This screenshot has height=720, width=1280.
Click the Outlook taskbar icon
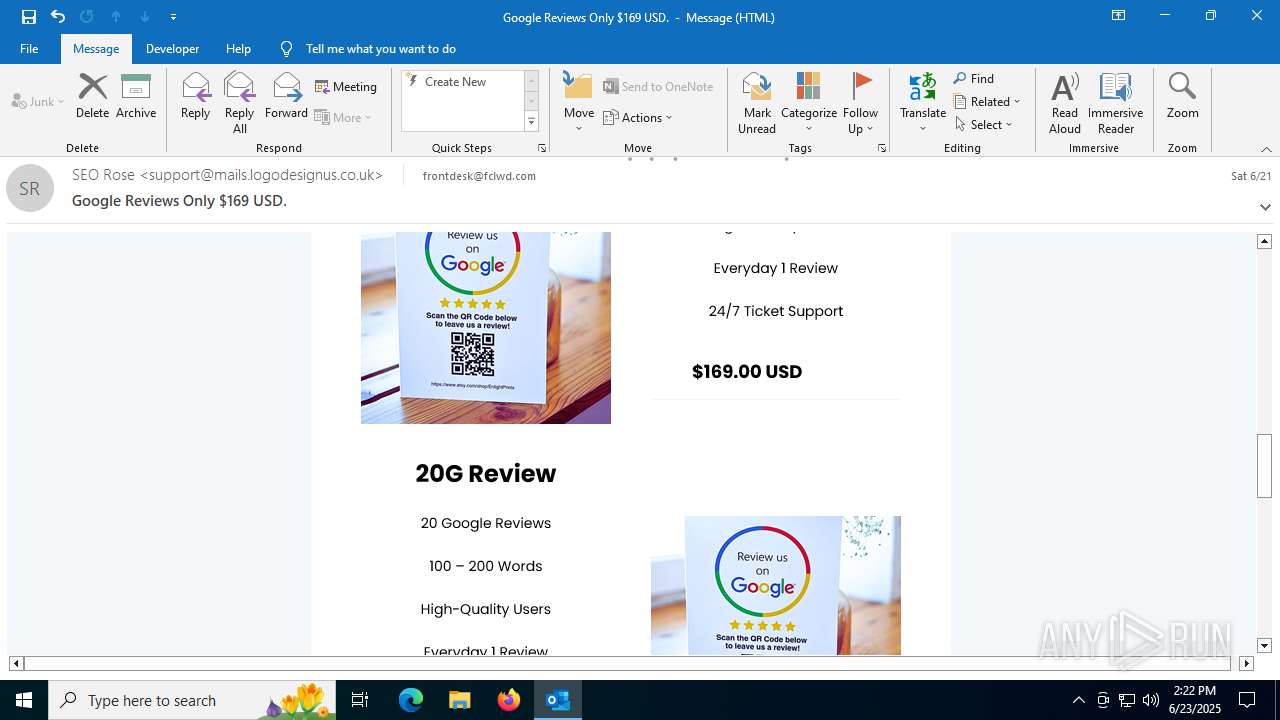tap(558, 700)
